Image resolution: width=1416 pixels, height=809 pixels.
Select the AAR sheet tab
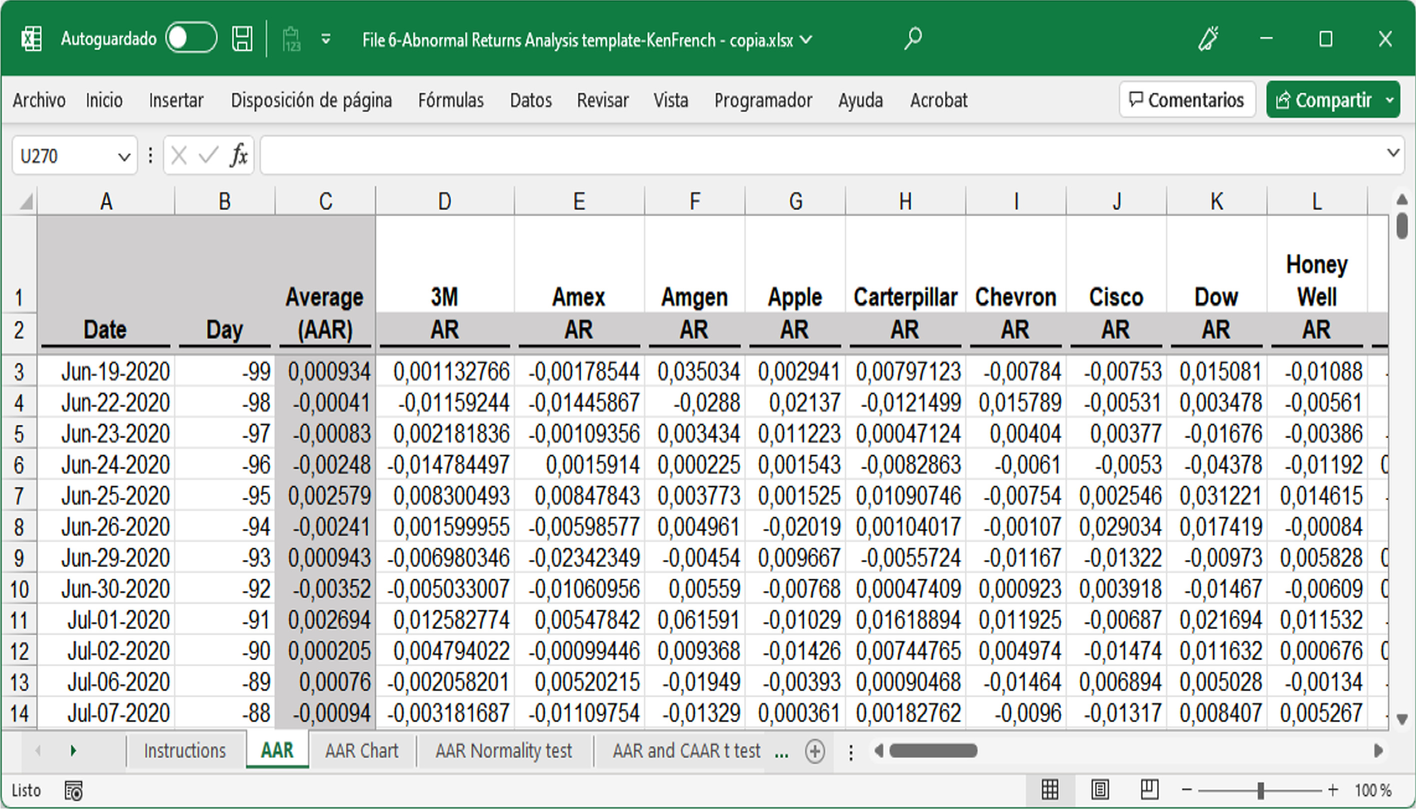tap(277, 751)
